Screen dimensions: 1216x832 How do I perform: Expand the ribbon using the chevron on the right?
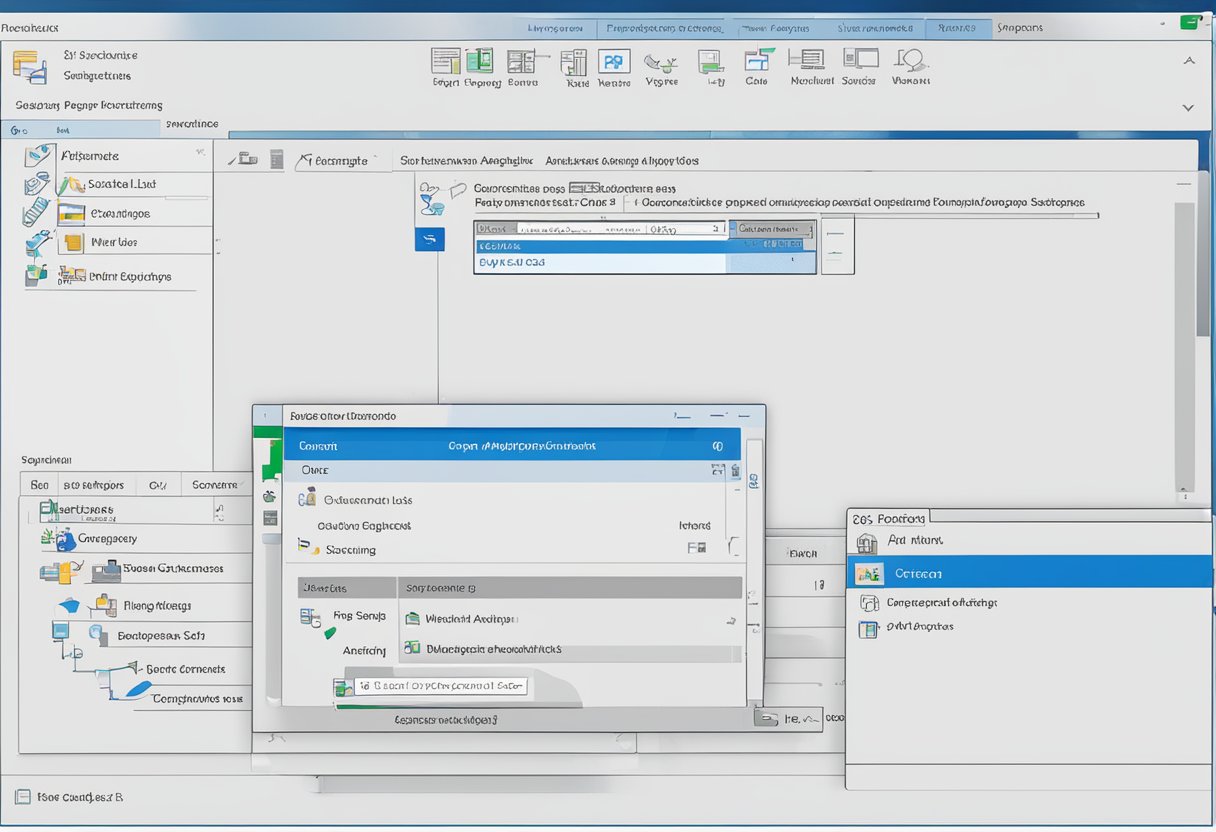point(1189,107)
